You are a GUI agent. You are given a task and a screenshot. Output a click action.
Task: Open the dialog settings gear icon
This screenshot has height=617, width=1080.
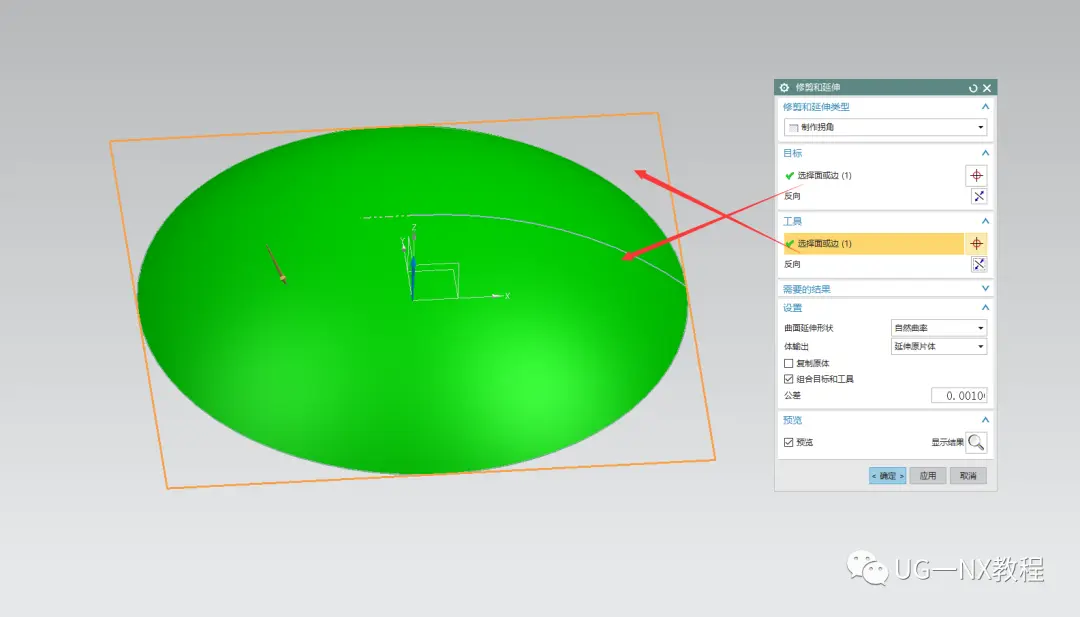coord(784,87)
